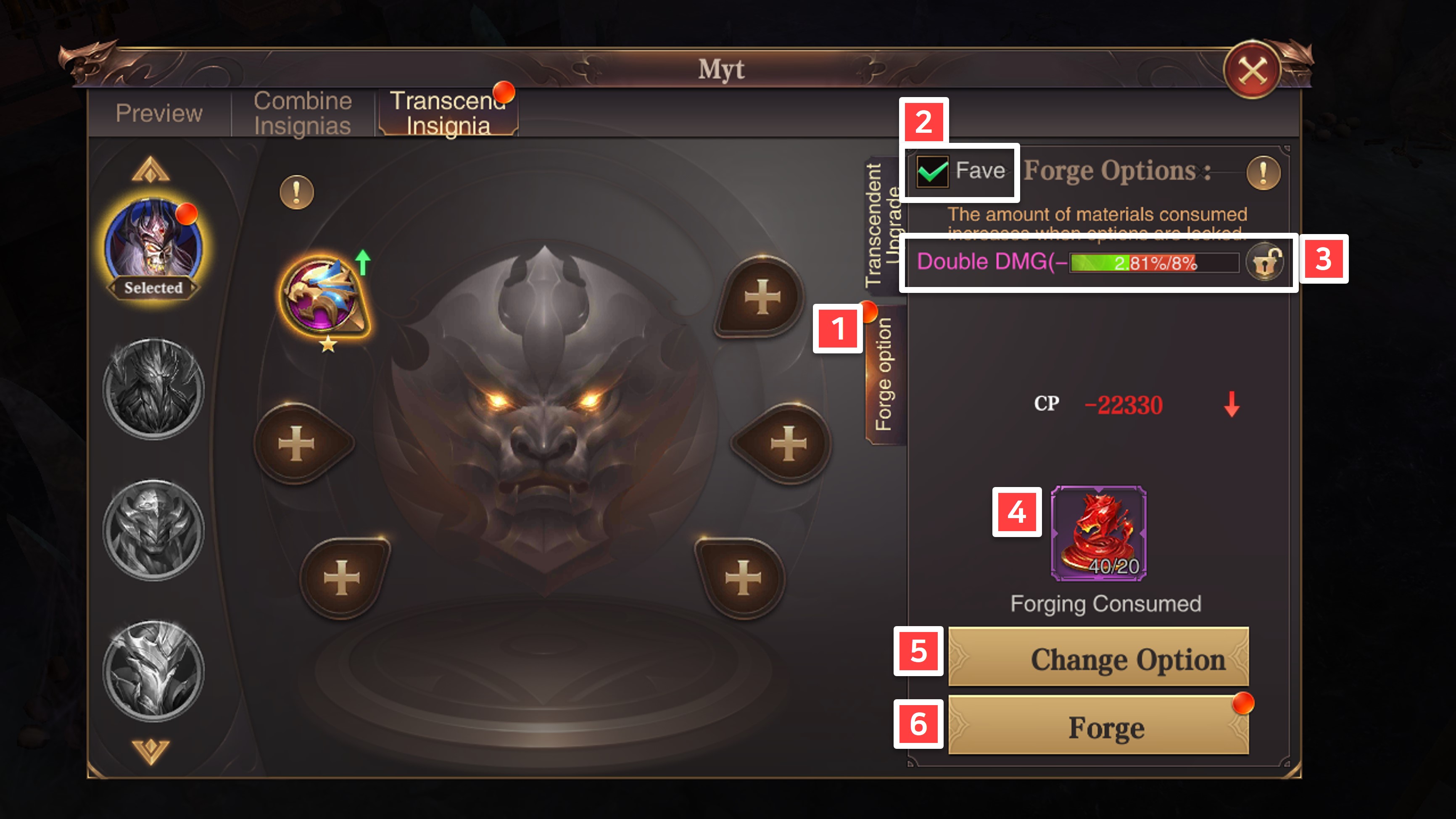The height and width of the screenshot is (819, 1456).
Task: Click the Forge button
Action: pyautogui.click(x=1098, y=726)
